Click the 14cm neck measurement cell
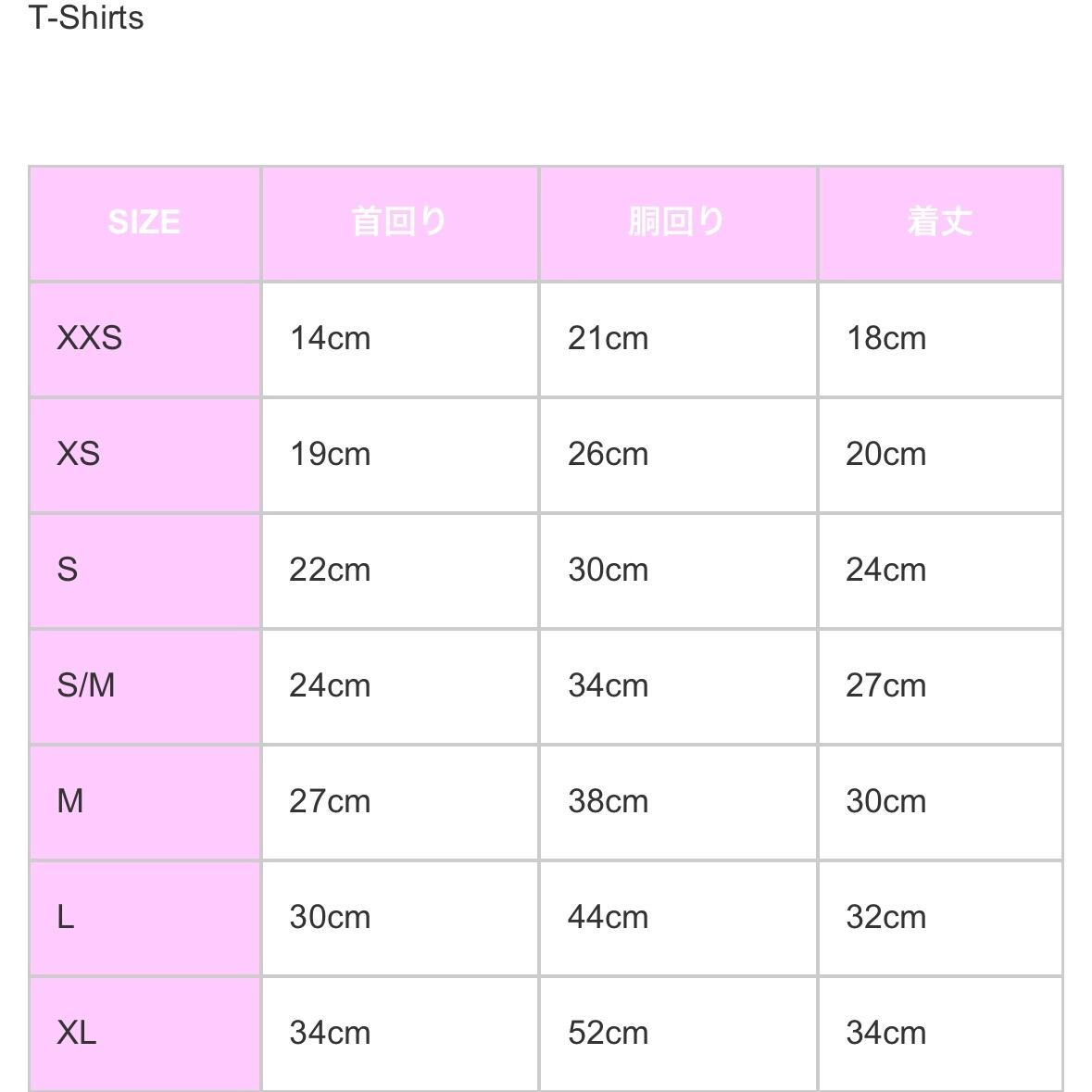The height and width of the screenshot is (1092, 1092). coord(330,338)
